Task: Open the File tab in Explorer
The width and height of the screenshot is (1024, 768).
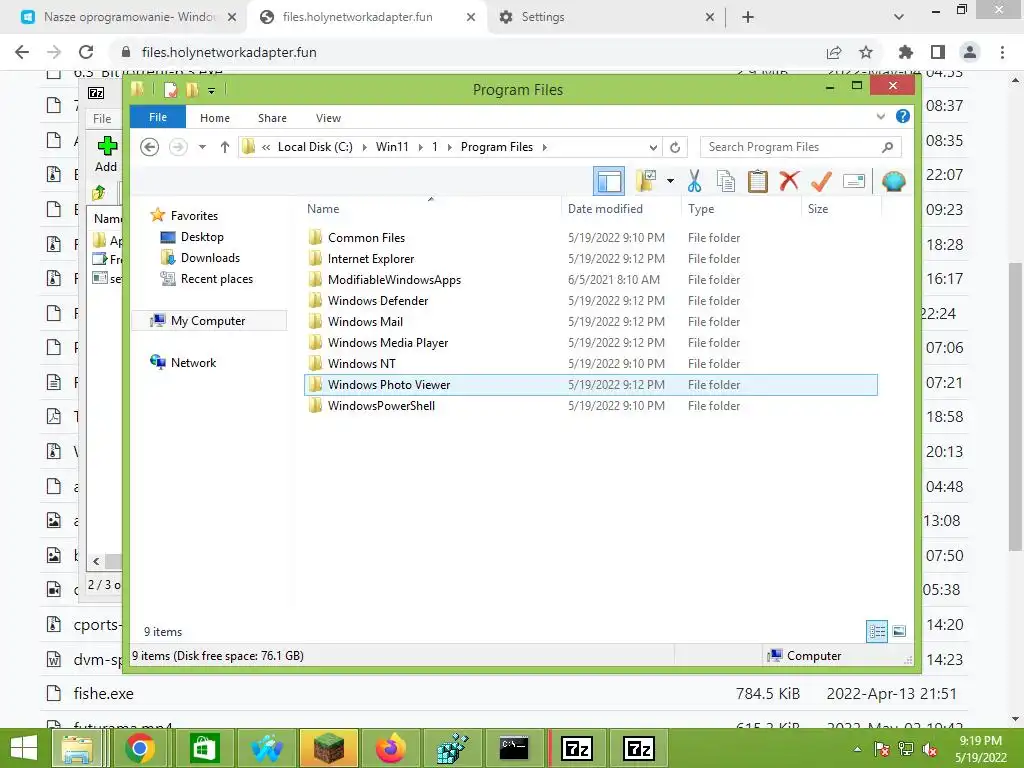Action: (158, 117)
